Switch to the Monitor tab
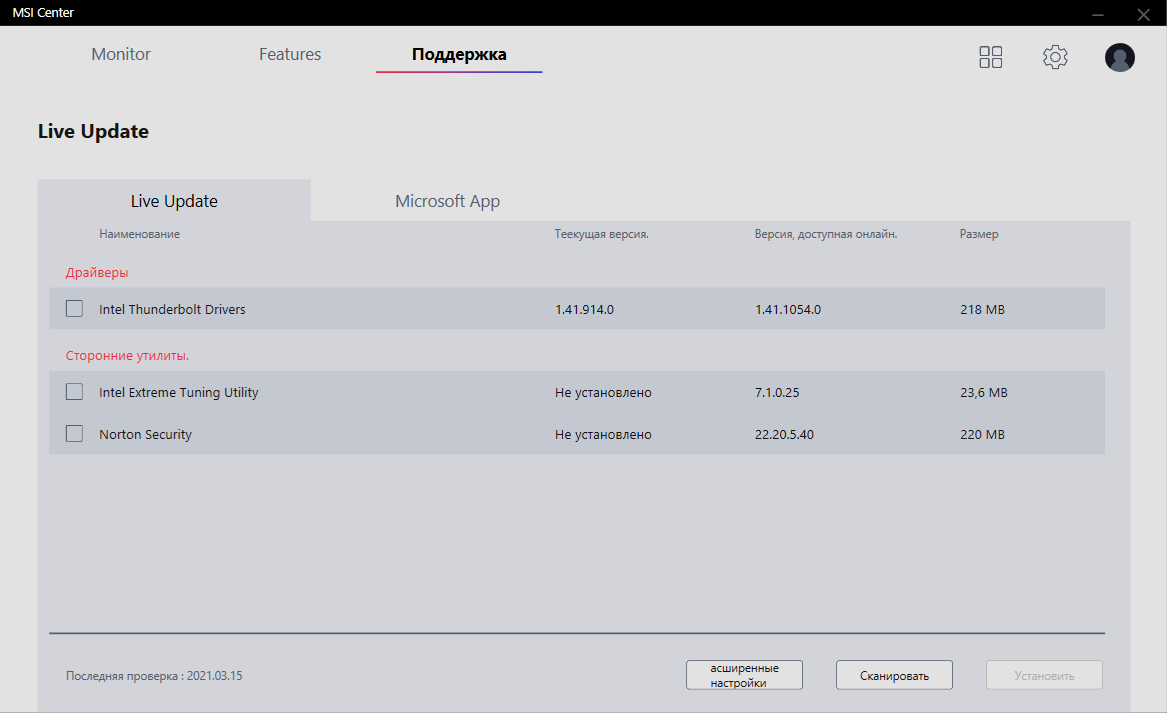Image resolution: width=1167 pixels, height=713 pixels. tap(121, 54)
